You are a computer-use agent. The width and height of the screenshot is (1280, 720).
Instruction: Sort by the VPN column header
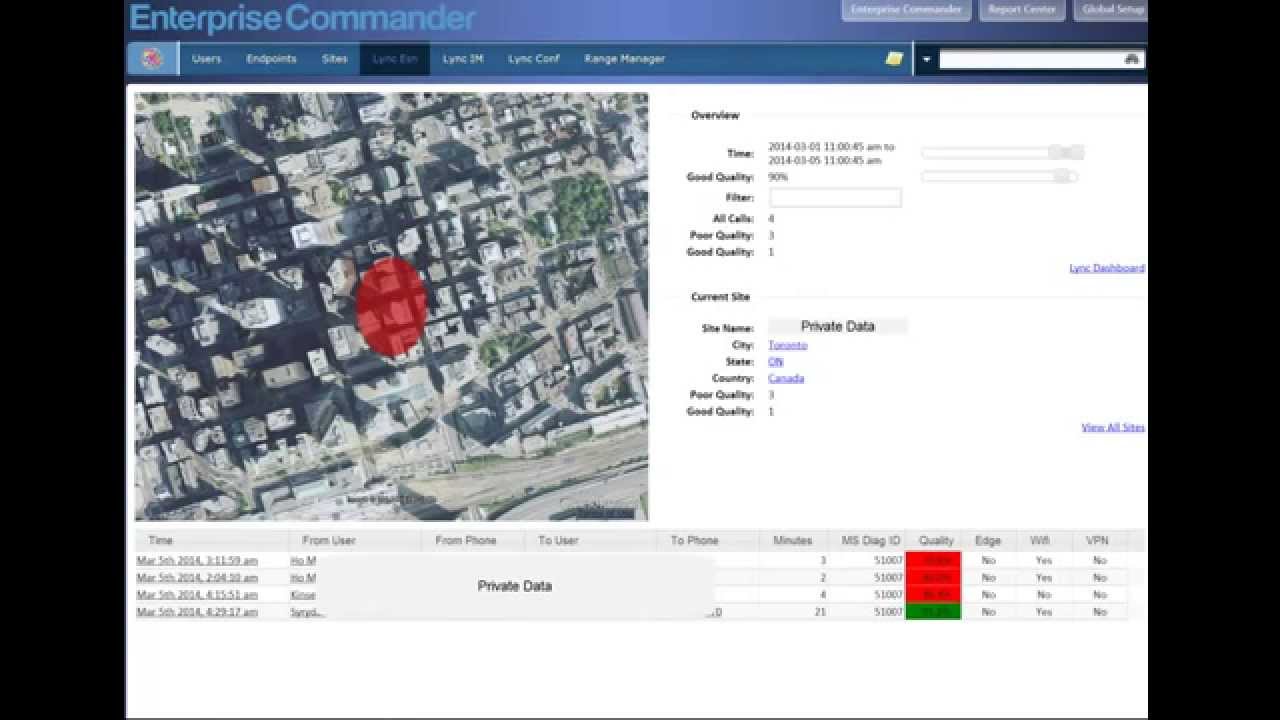click(x=1097, y=540)
